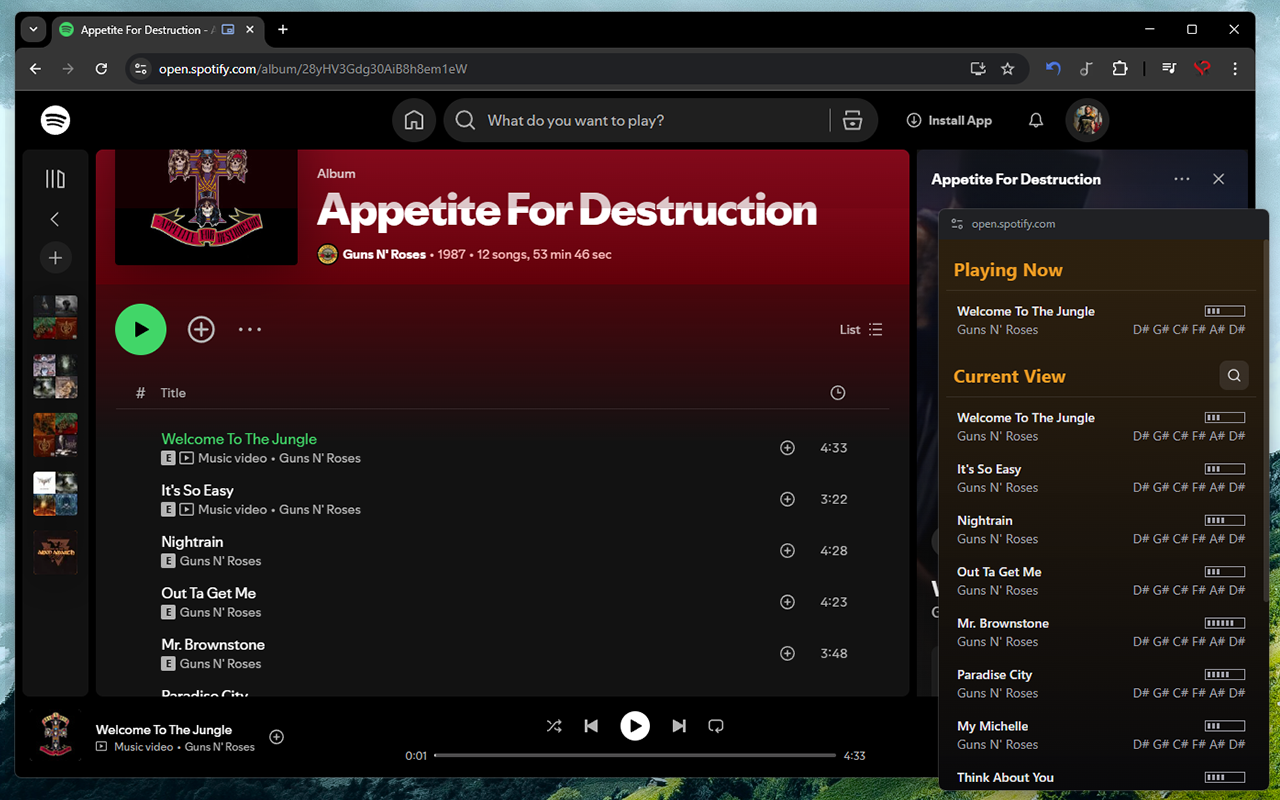This screenshot has width=1280, height=800.
Task: Change the List view option
Action: pos(861,329)
